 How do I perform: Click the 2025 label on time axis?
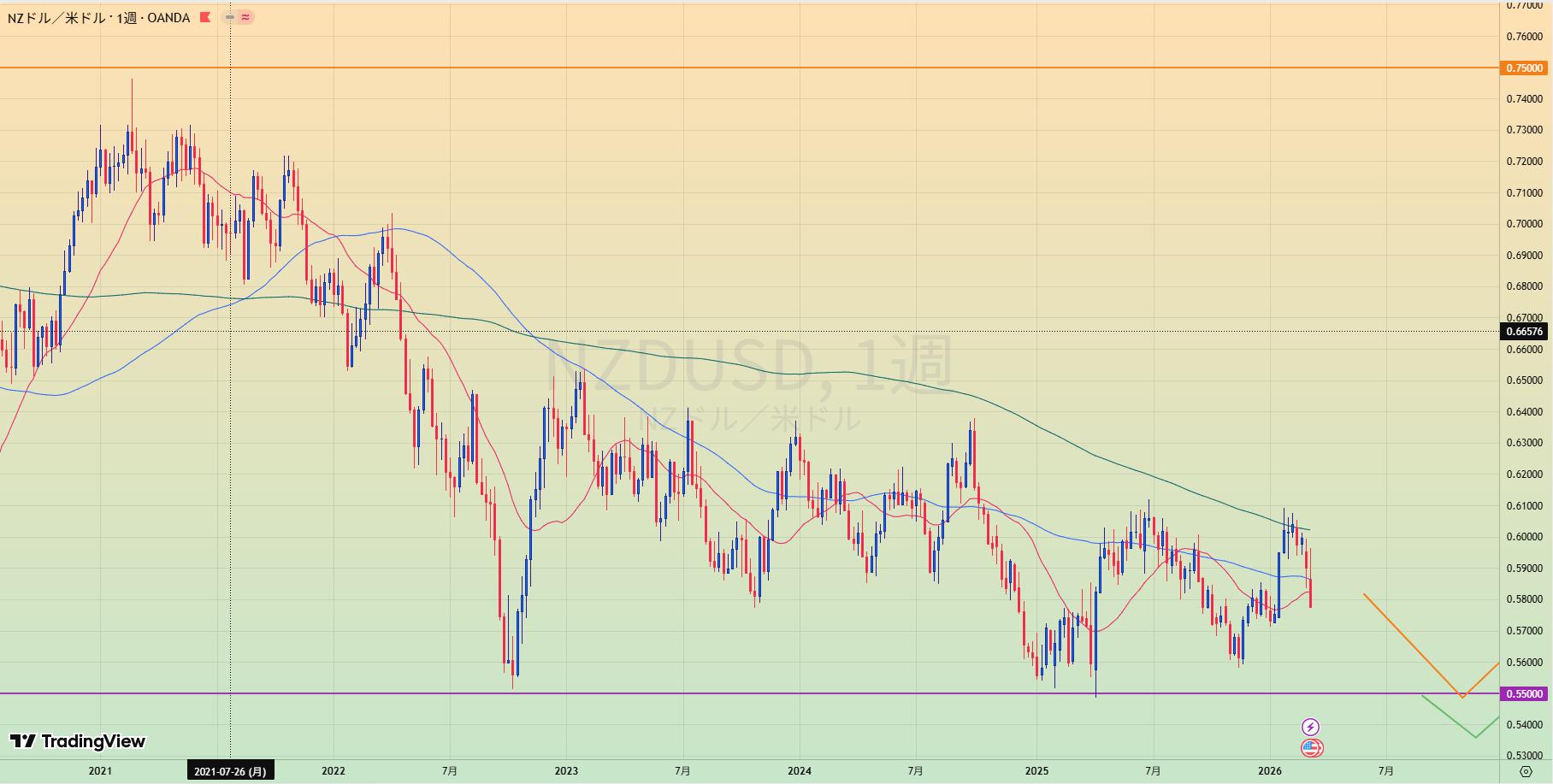point(1036,771)
